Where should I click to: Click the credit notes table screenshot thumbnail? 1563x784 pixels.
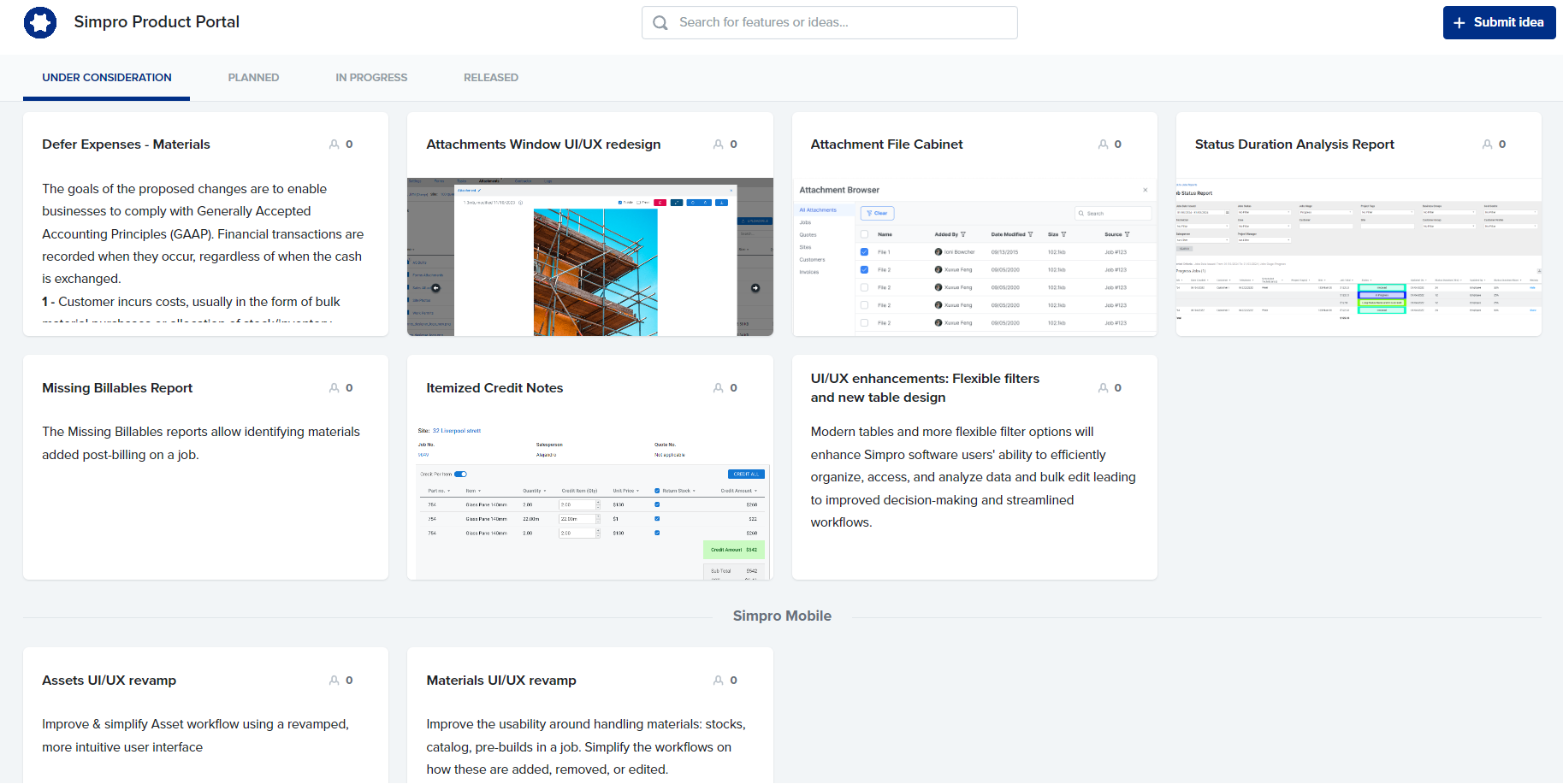[x=590, y=500]
